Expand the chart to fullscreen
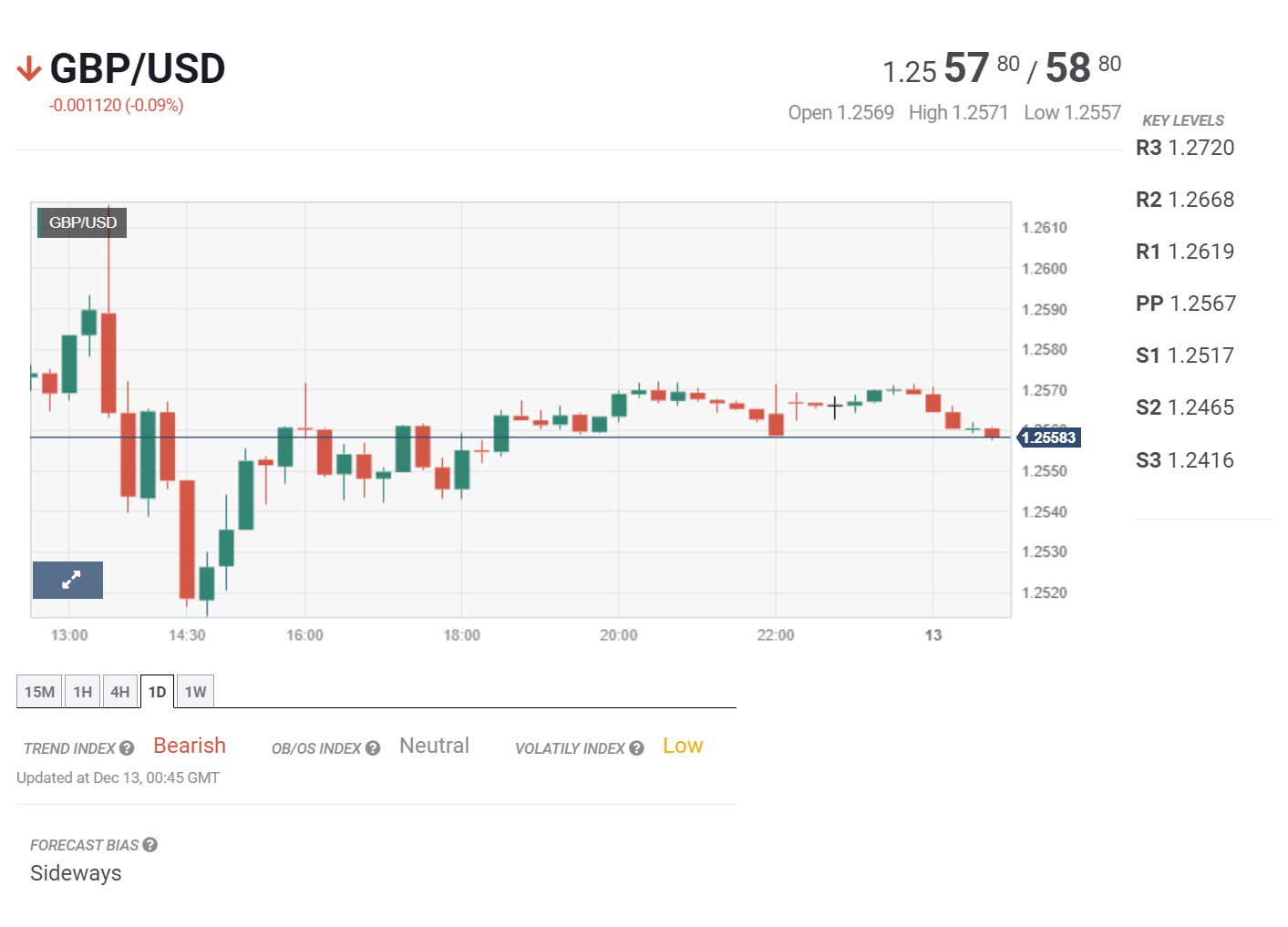The image size is (1288, 927). (68, 580)
